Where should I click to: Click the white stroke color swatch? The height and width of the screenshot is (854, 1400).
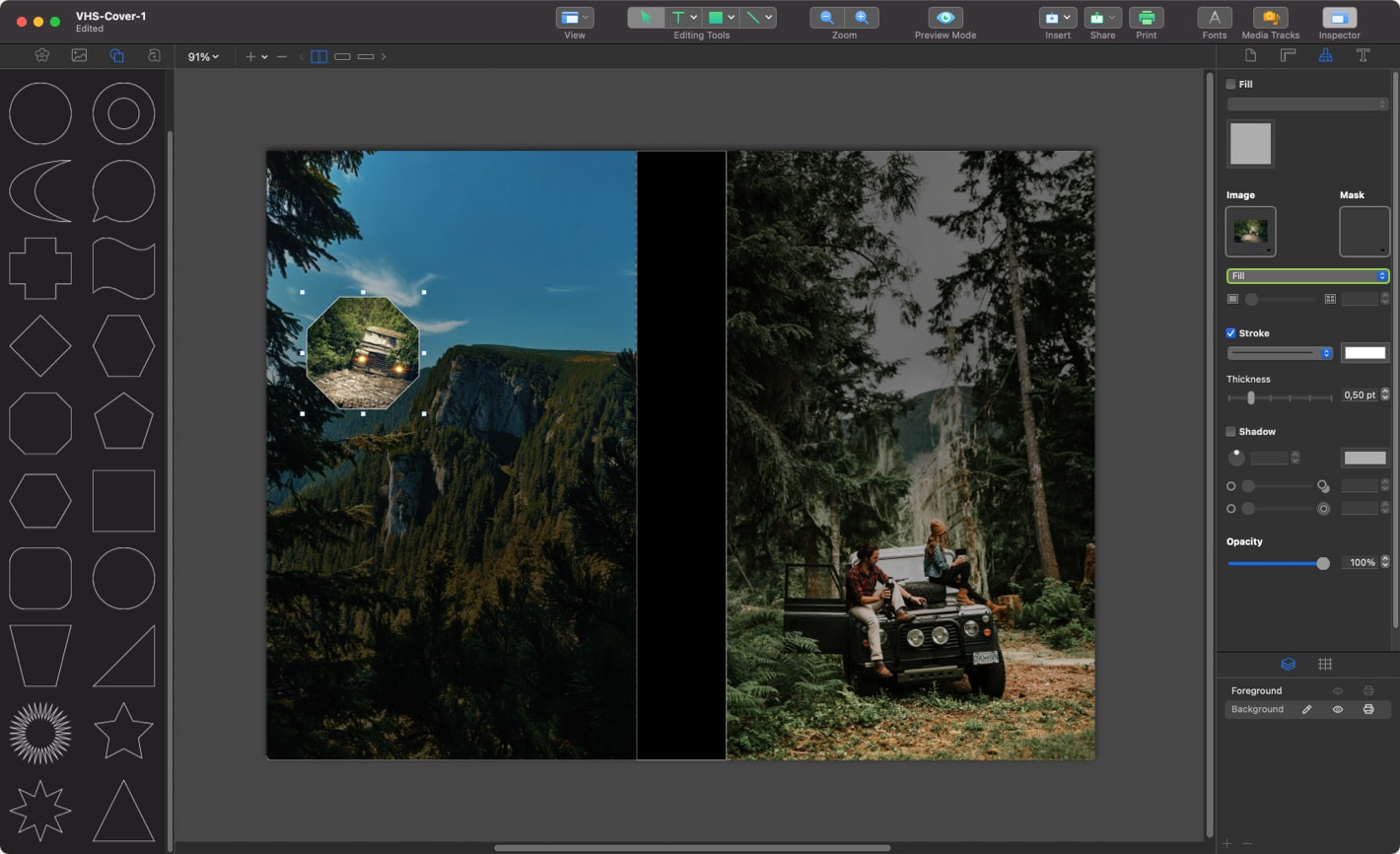[x=1365, y=353]
